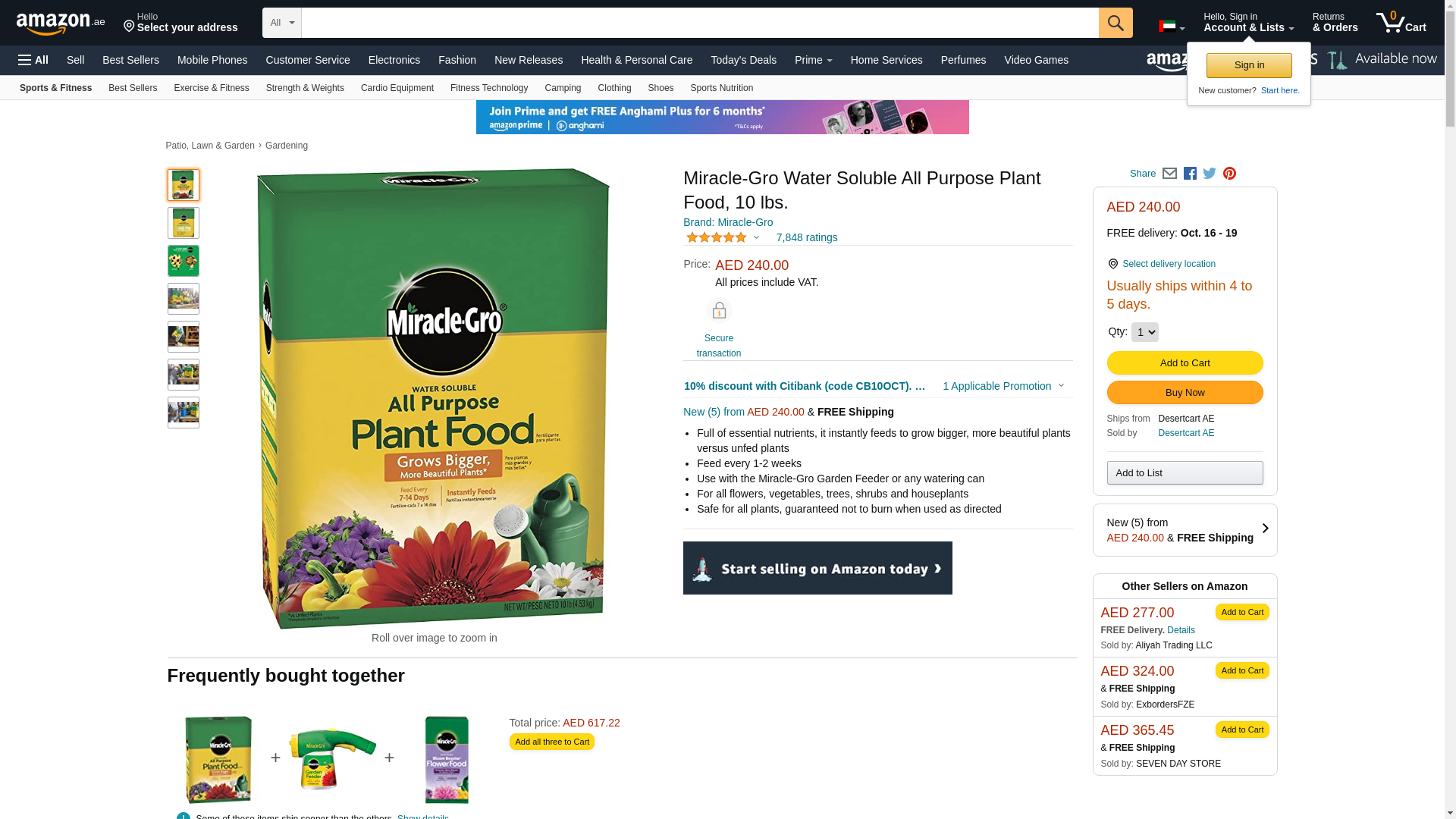The height and width of the screenshot is (819, 1456).
Task: Click into the search text field
Action: click(x=699, y=23)
